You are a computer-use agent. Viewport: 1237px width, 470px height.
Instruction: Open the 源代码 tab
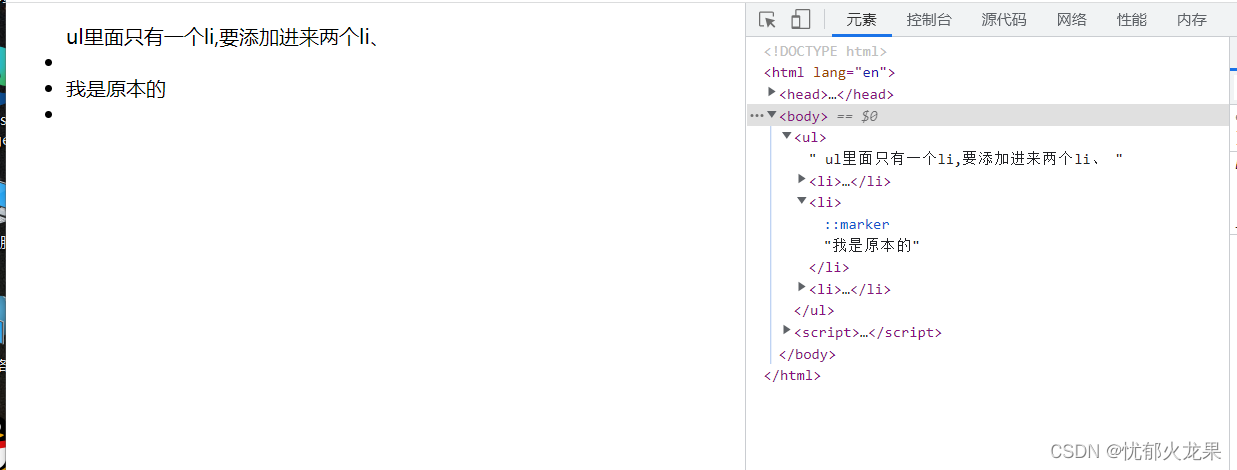pyautogui.click(x=1004, y=20)
